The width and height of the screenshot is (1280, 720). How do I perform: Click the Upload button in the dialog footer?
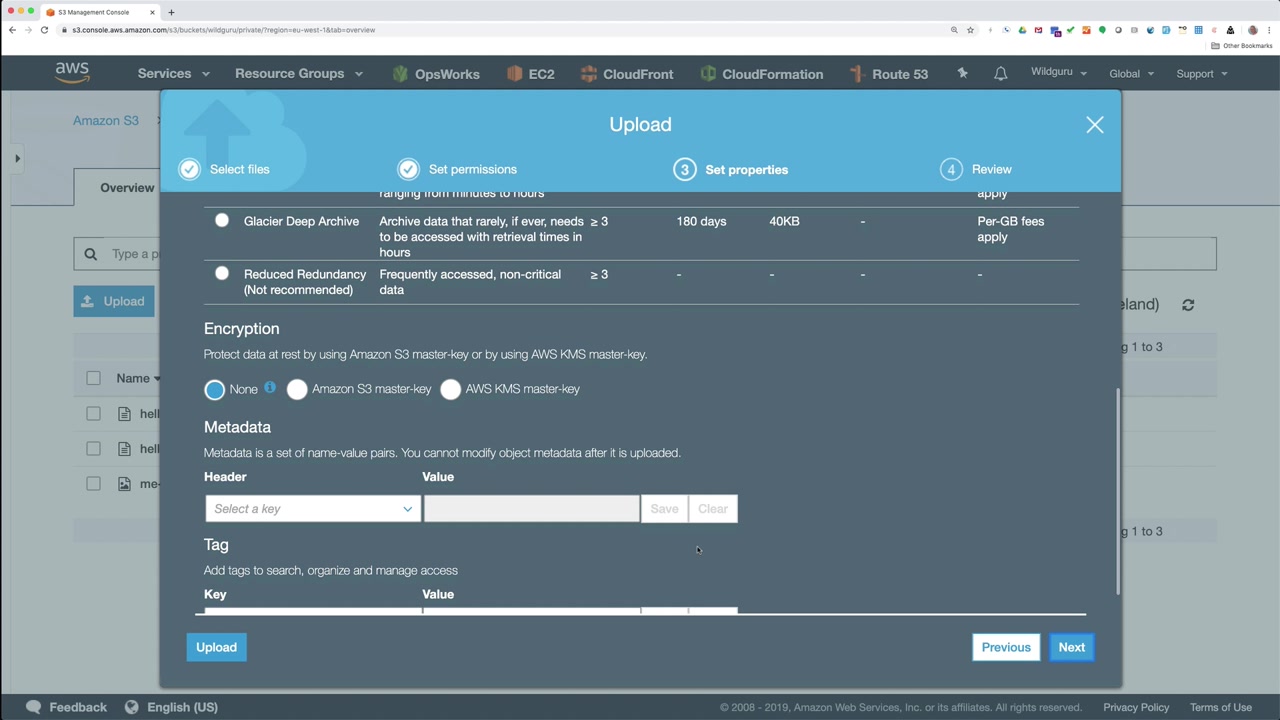(x=216, y=647)
